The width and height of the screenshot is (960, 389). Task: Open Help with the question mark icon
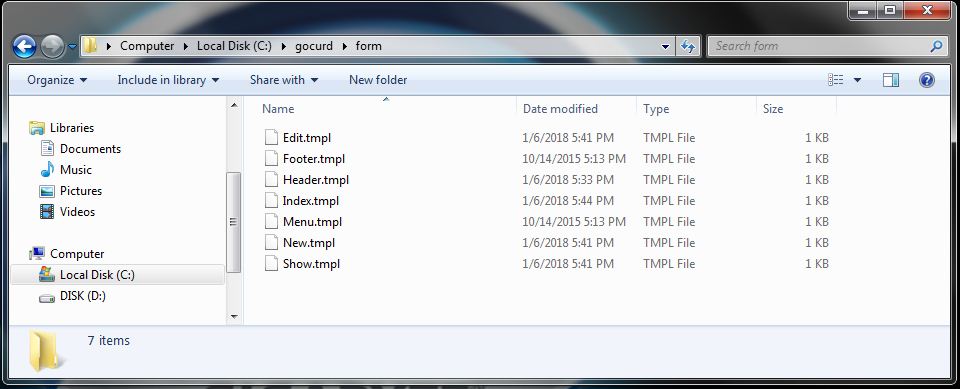pyautogui.click(x=927, y=80)
